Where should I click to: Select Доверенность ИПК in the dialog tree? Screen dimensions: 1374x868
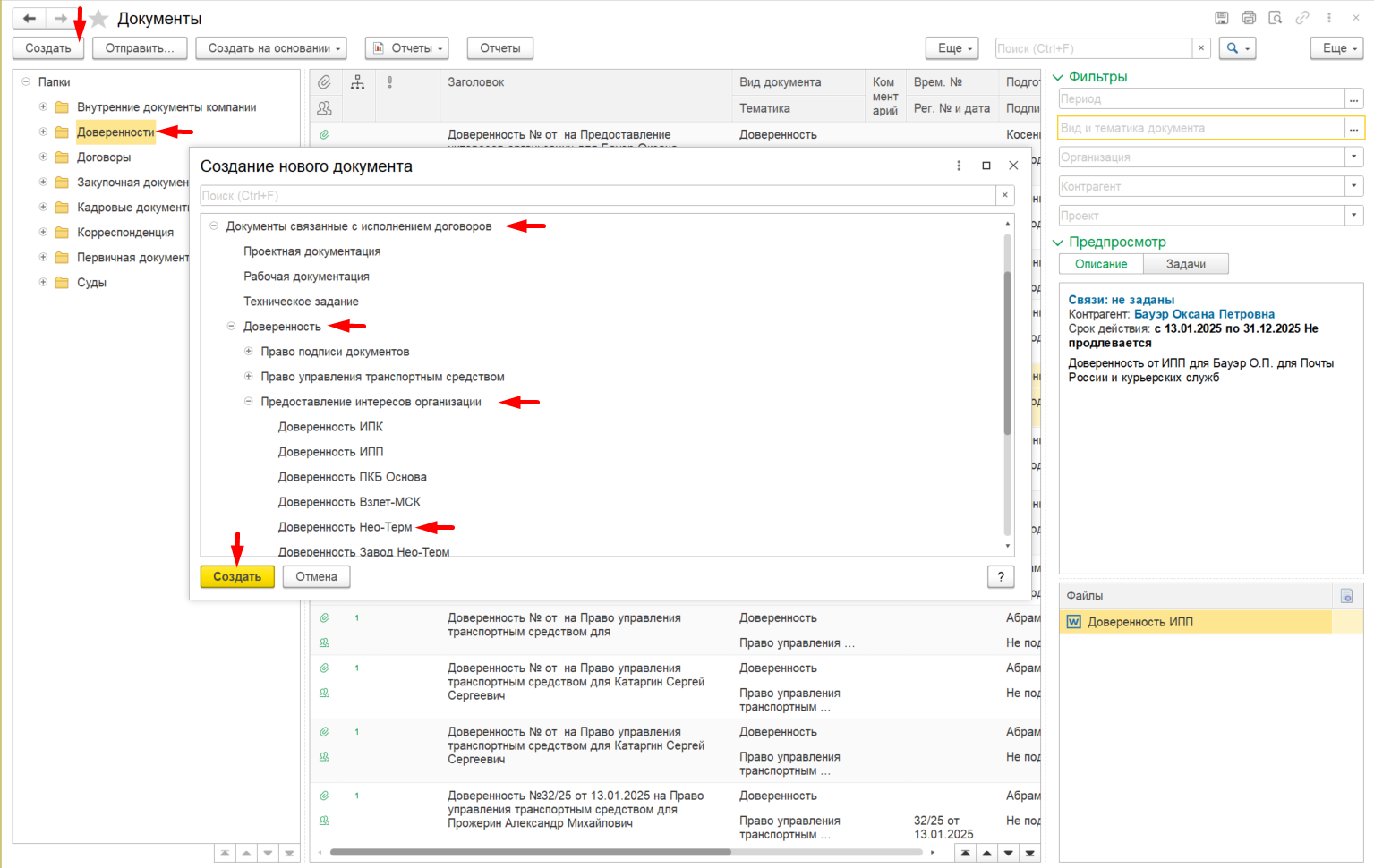coord(330,427)
